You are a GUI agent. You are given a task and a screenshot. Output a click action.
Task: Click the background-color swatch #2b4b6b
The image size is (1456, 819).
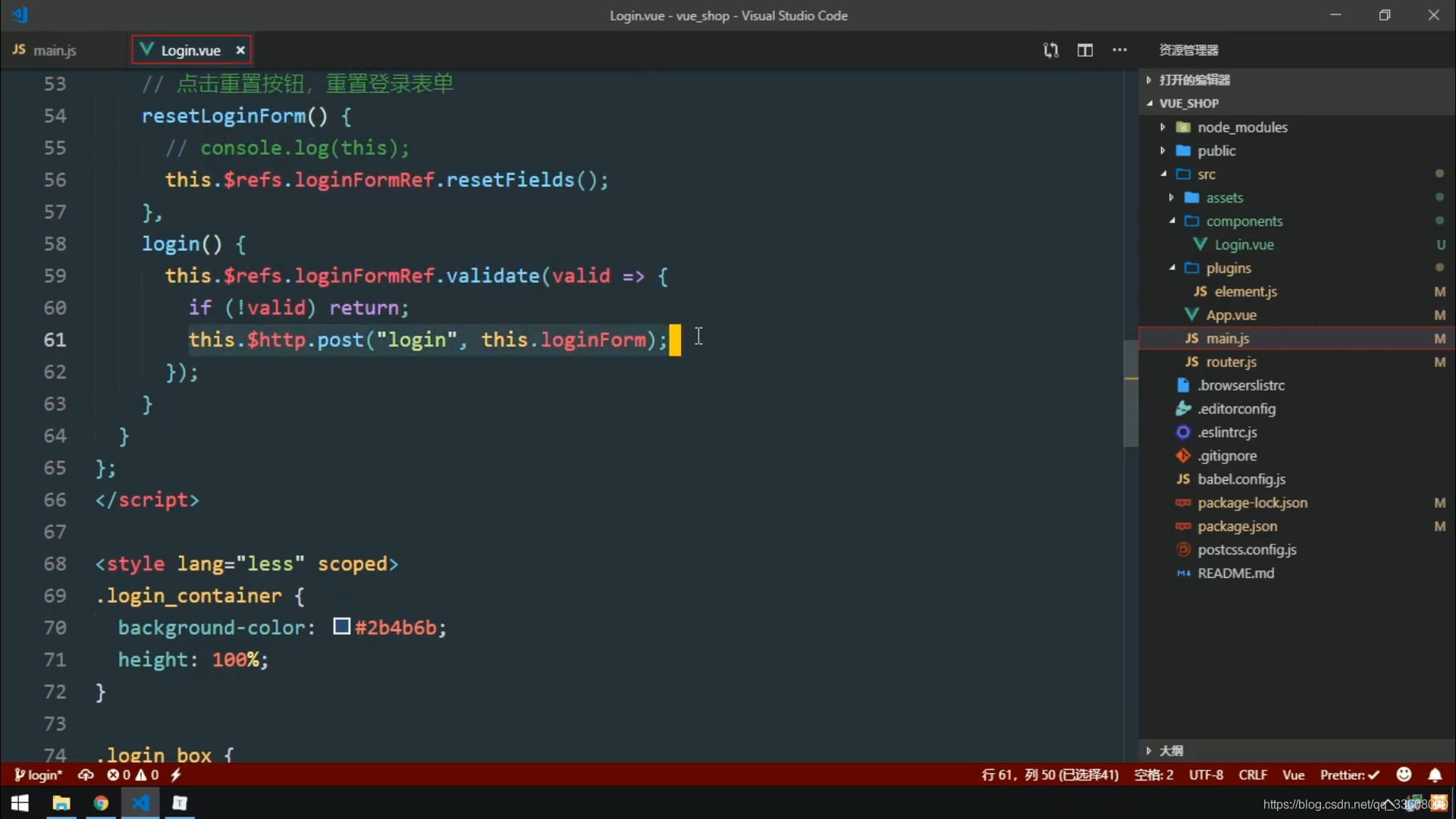pos(338,627)
